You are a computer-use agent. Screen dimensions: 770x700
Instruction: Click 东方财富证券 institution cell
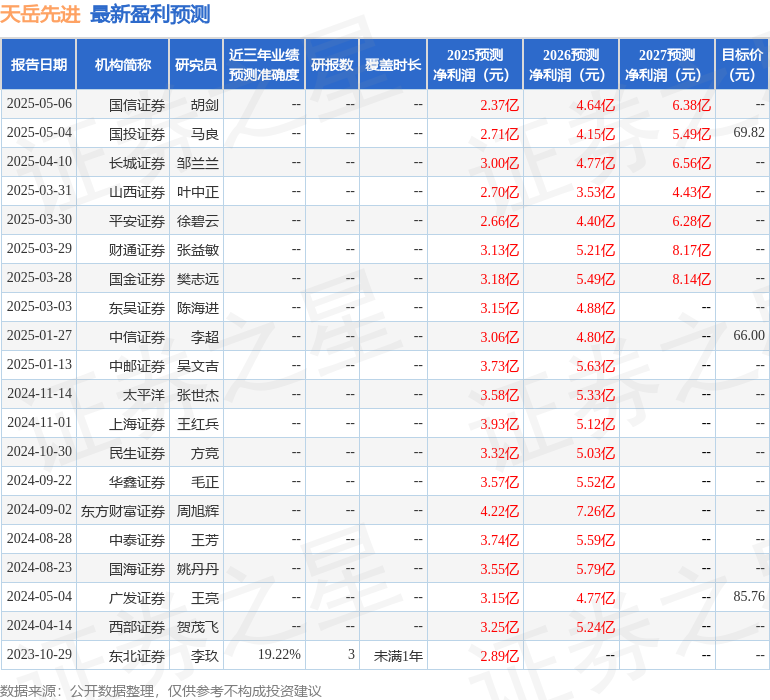(123, 511)
